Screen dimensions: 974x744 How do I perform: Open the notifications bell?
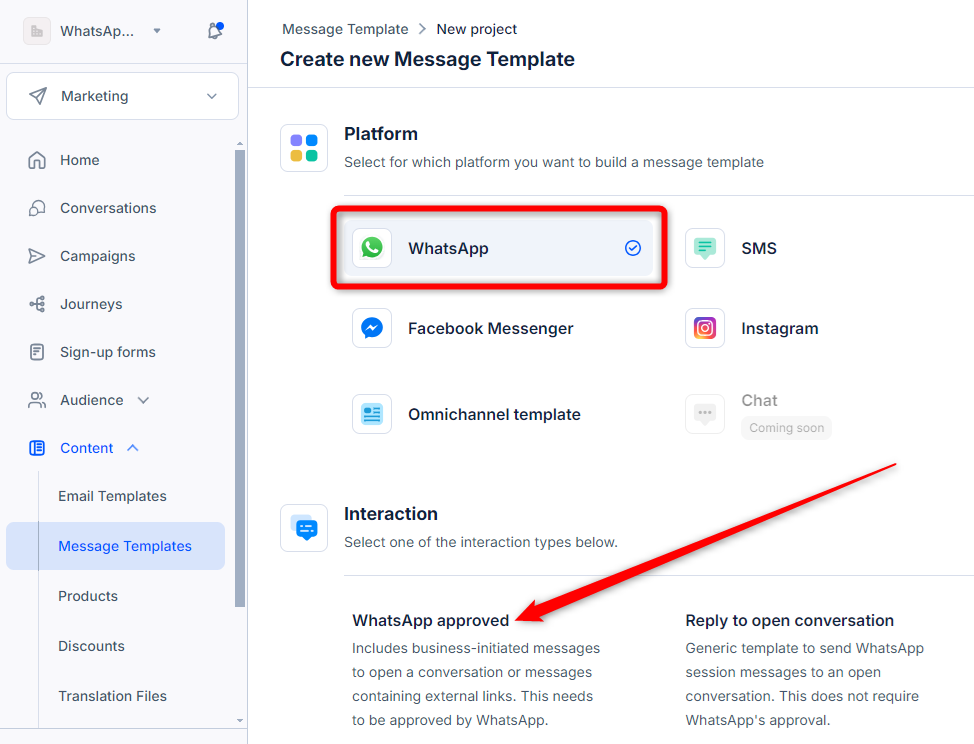click(x=215, y=31)
